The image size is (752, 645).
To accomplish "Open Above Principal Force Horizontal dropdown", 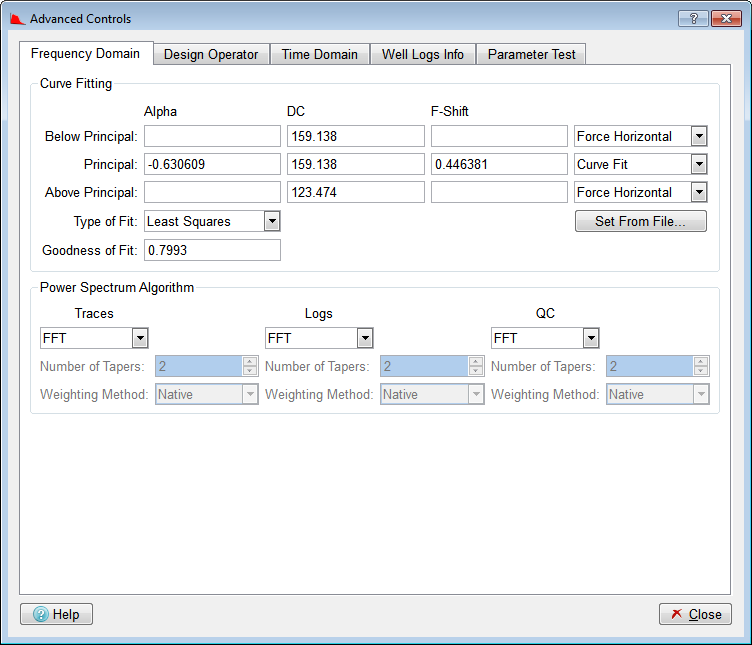I will (x=640, y=192).
